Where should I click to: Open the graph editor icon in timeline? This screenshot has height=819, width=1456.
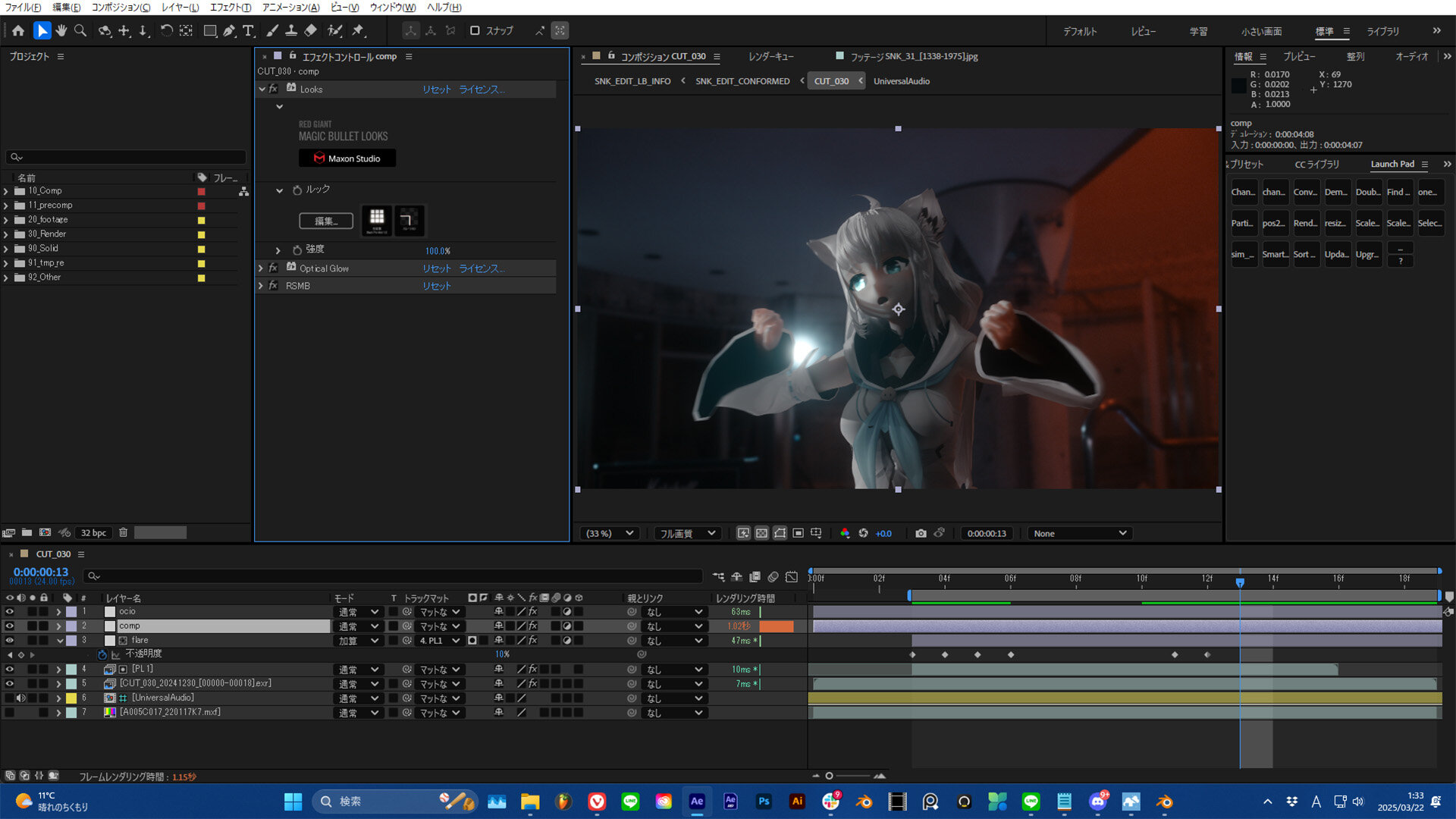point(792,577)
